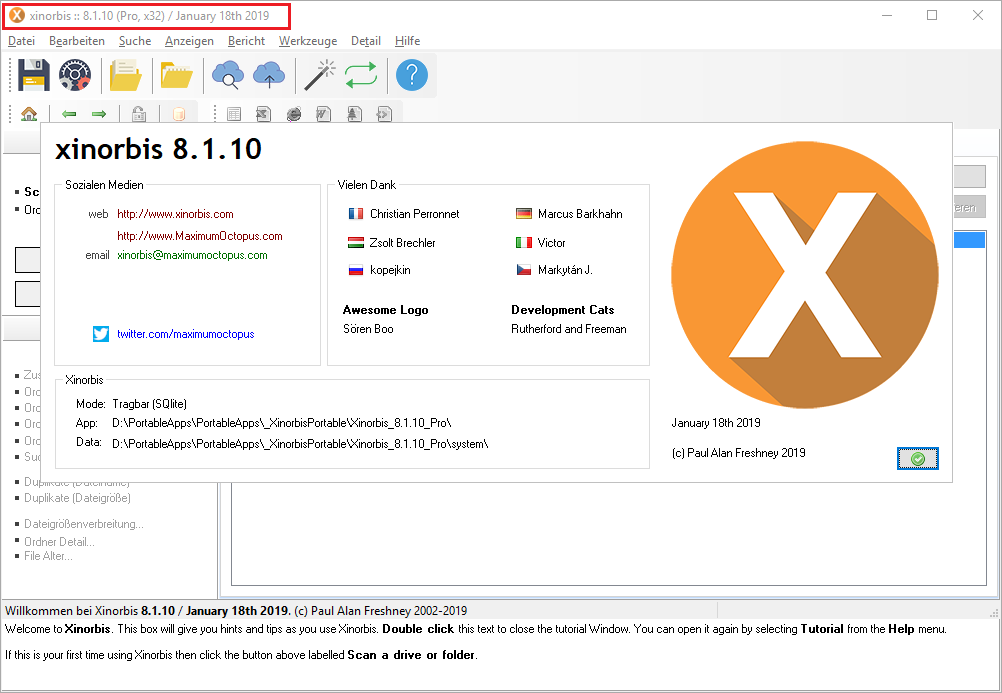The image size is (1002, 693).
Task: Click Rutherford and Freeman credit text
Action: point(569,329)
